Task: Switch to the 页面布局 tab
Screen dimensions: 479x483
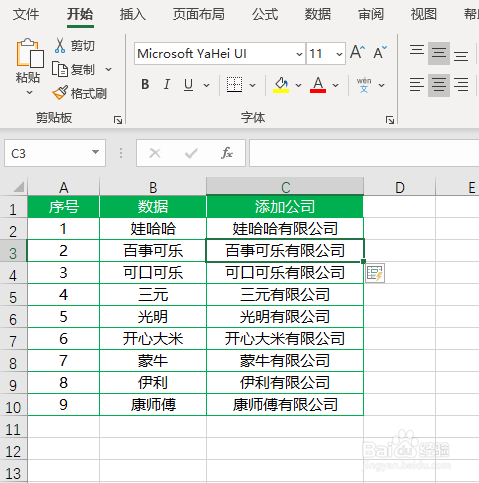Action: coord(199,14)
